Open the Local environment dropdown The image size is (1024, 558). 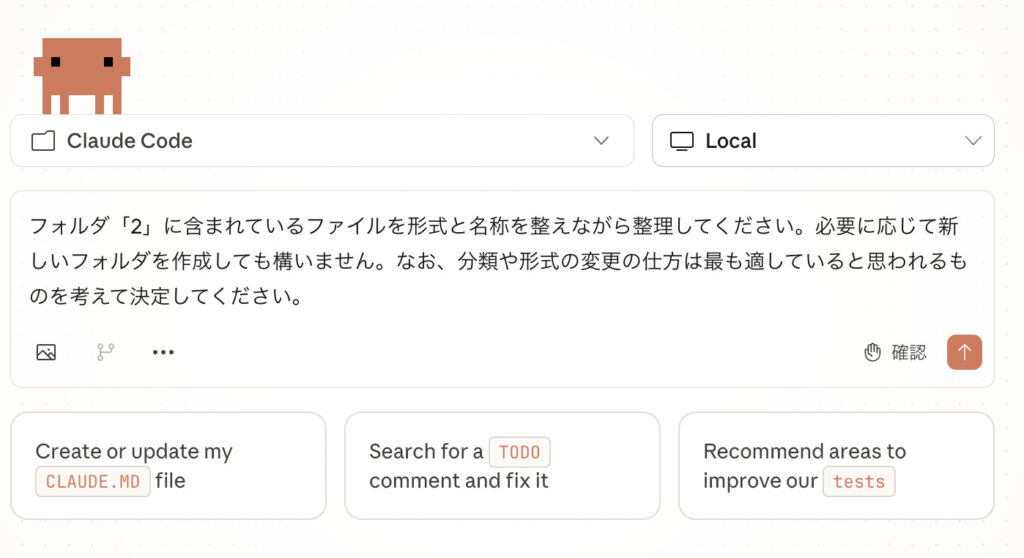822,141
